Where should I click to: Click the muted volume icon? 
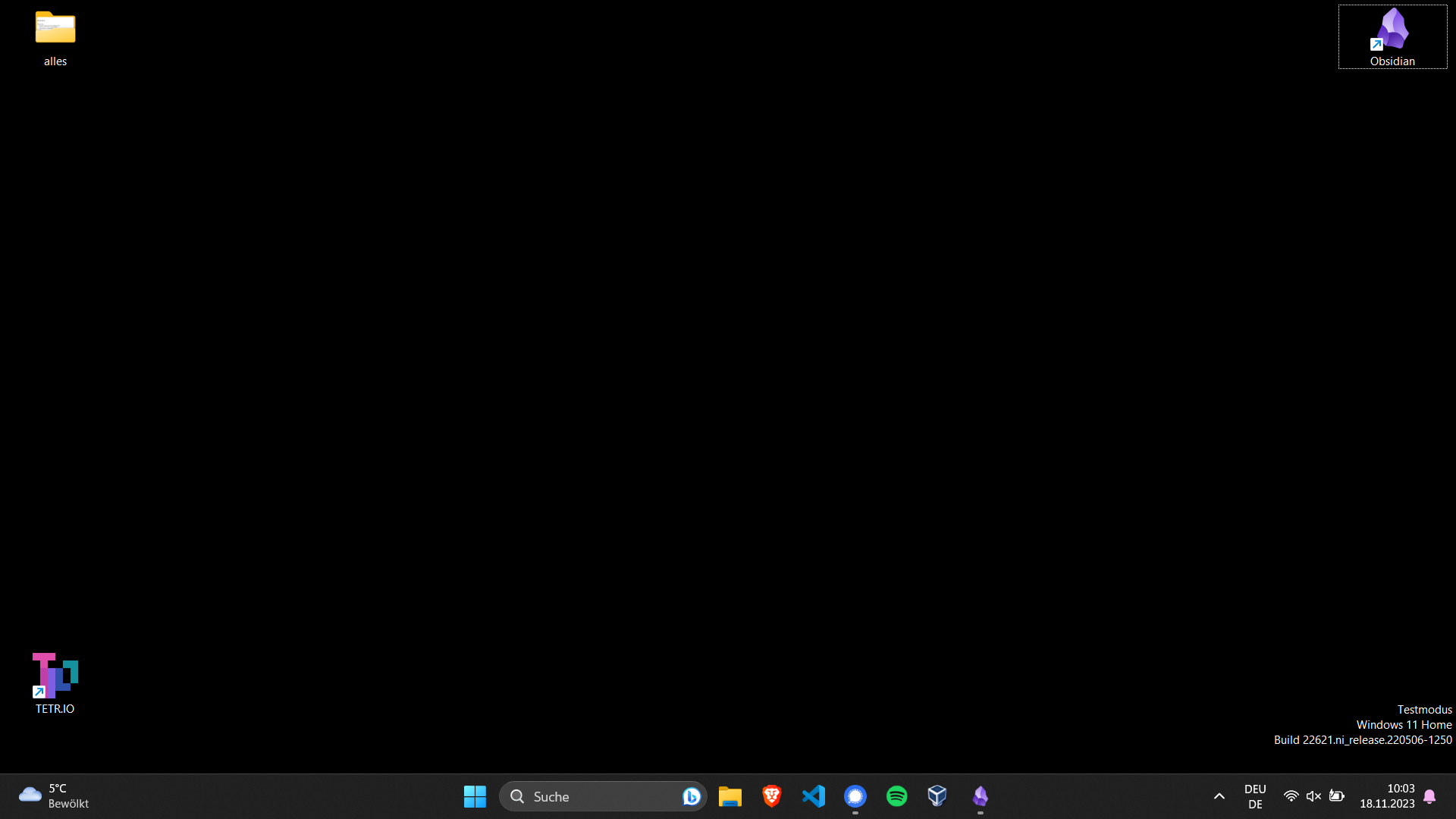tap(1313, 796)
